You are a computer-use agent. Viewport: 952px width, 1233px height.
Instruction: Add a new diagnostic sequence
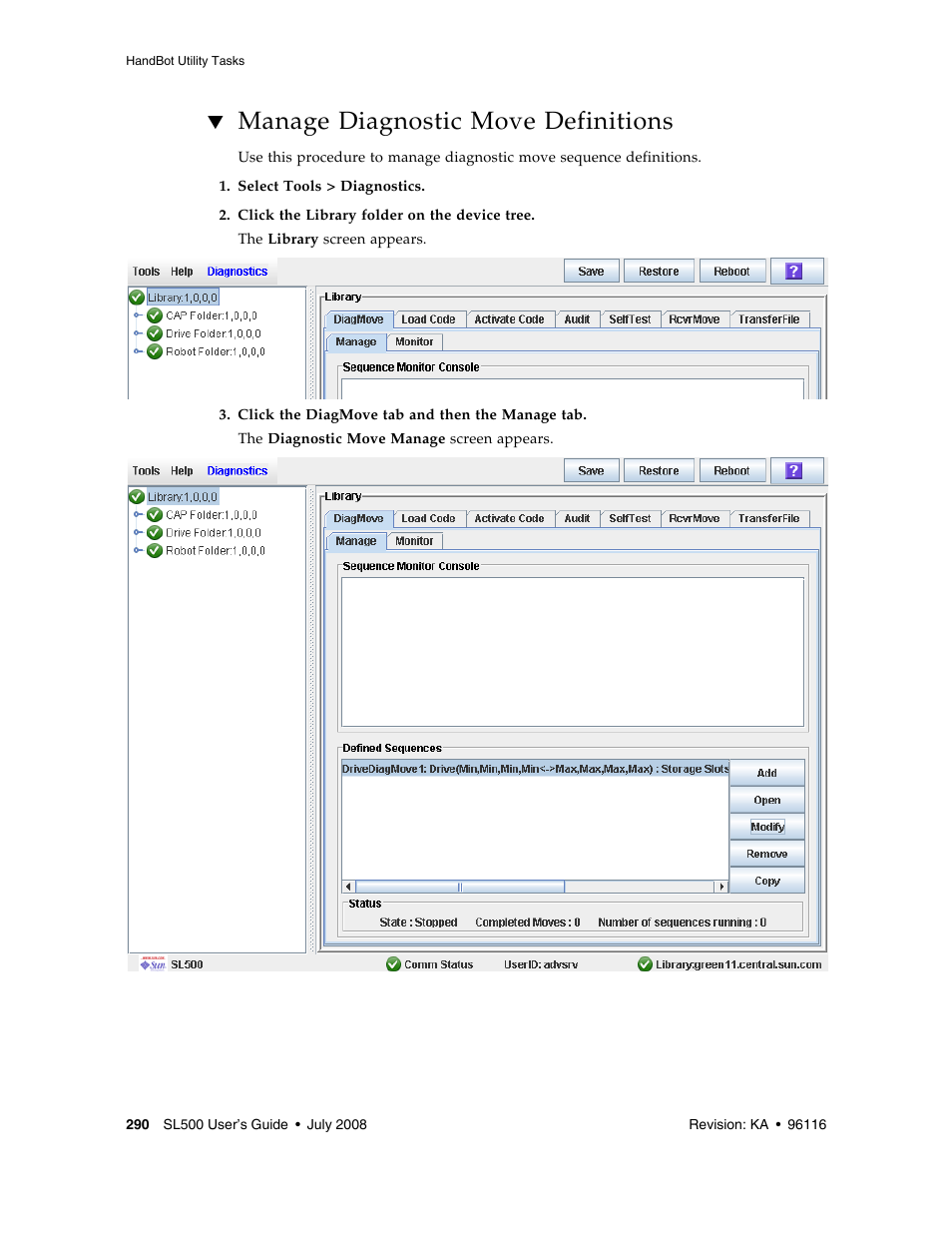coord(767,774)
